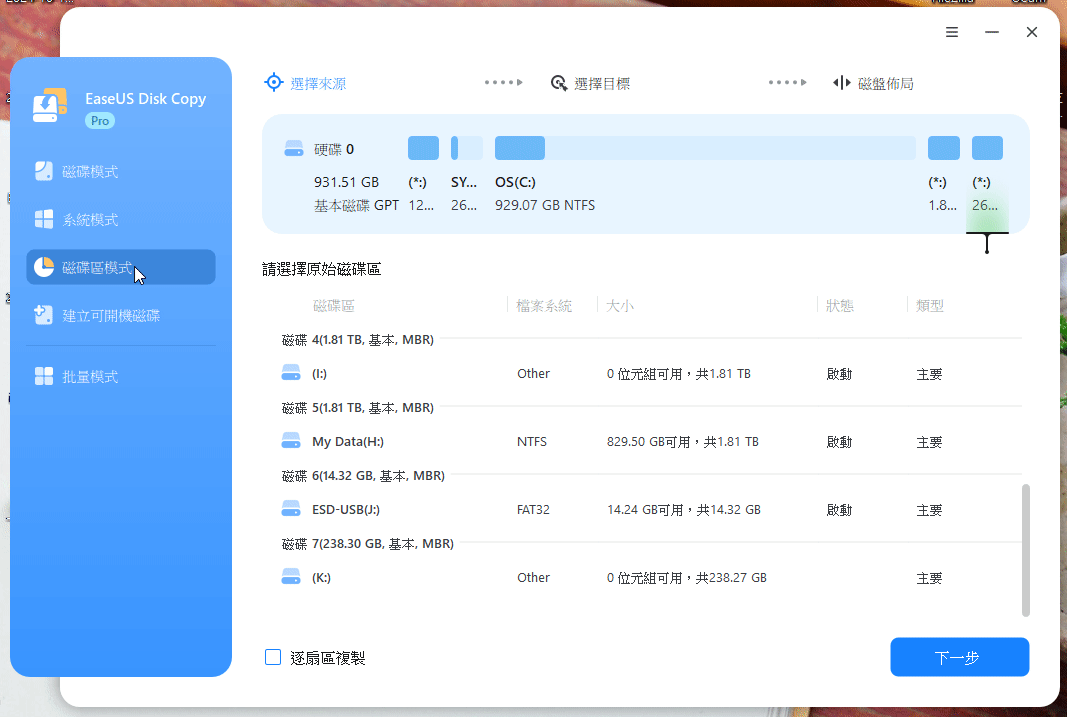The image size is (1067, 717).
Task: Click the Pro badge
Action: [100, 120]
